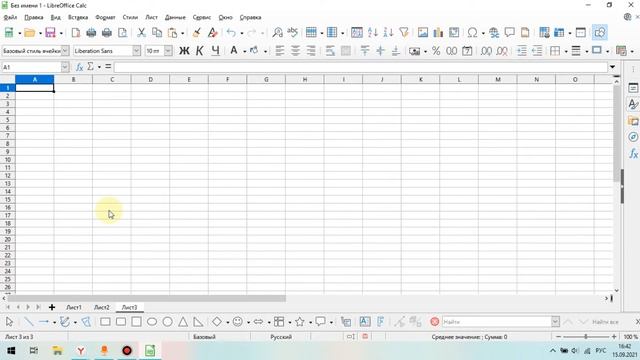Open sidebar Functions fx icon
640x360 pixels.
pyautogui.click(x=633, y=153)
